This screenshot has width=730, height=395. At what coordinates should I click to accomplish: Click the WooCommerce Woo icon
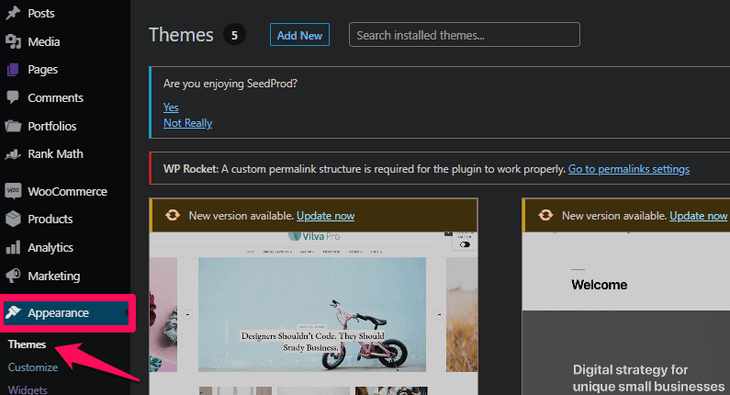pos(13,191)
